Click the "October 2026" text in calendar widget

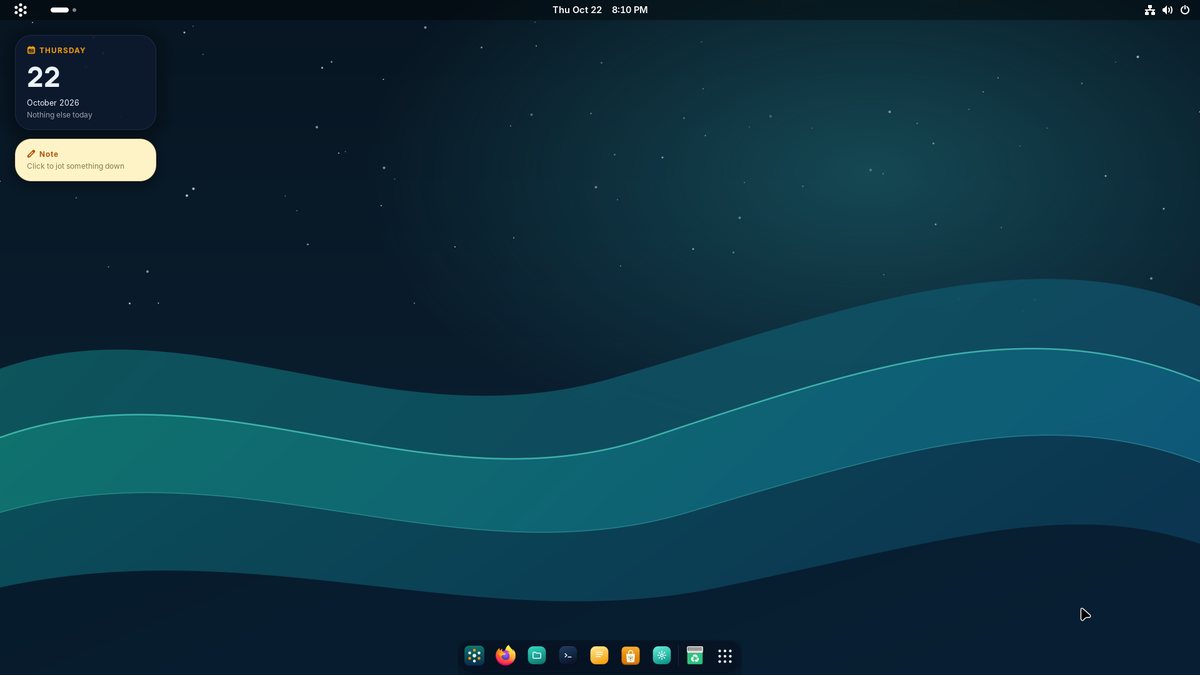(53, 103)
